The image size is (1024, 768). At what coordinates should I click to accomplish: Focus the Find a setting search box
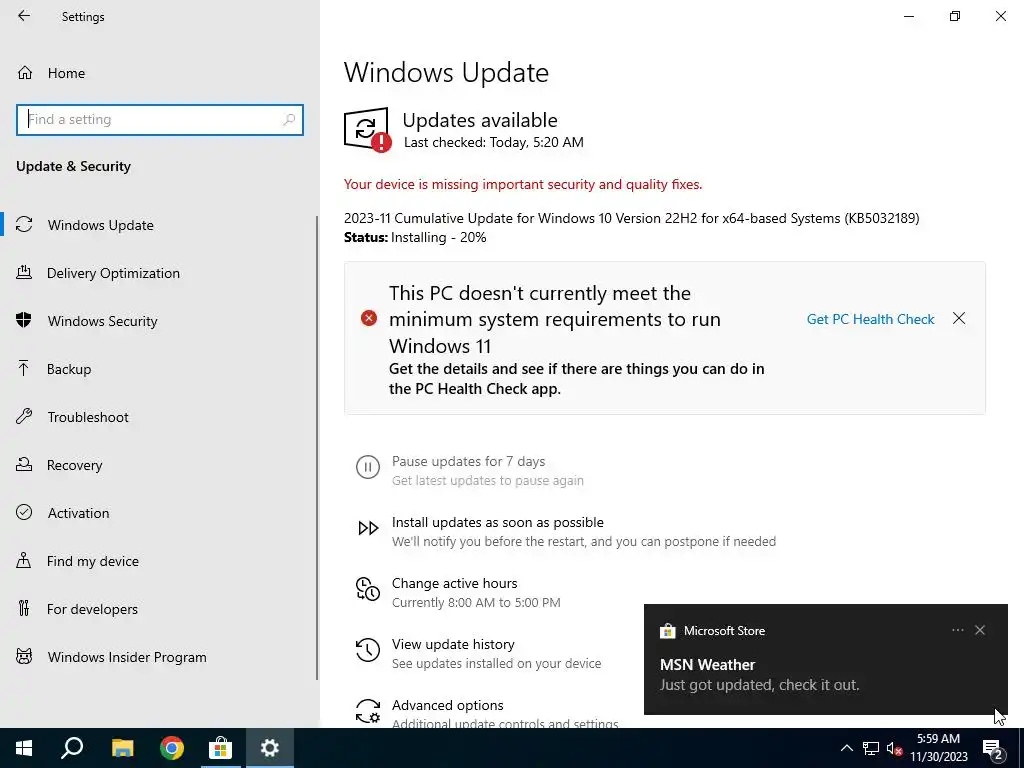click(x=159, y=120)
